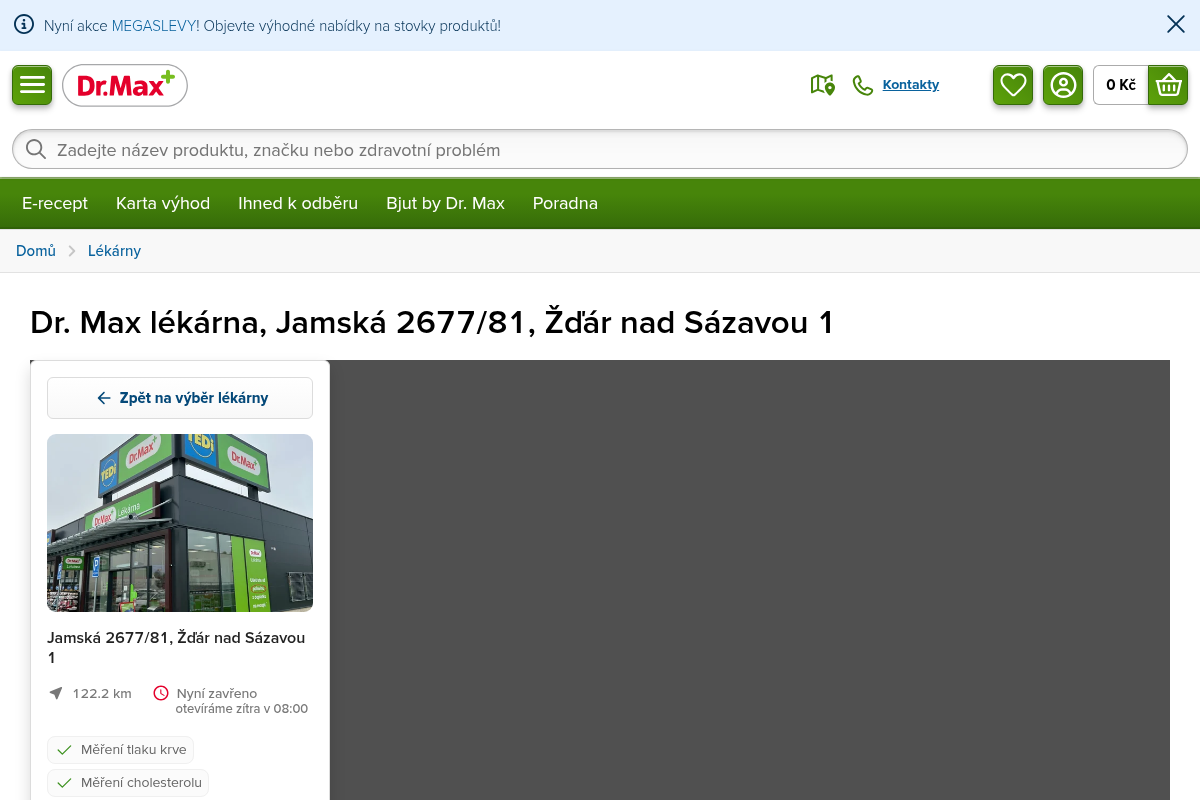
Task: Click the info icon in announcement banner
Action: pyautogui.click(x=24, y=25)
